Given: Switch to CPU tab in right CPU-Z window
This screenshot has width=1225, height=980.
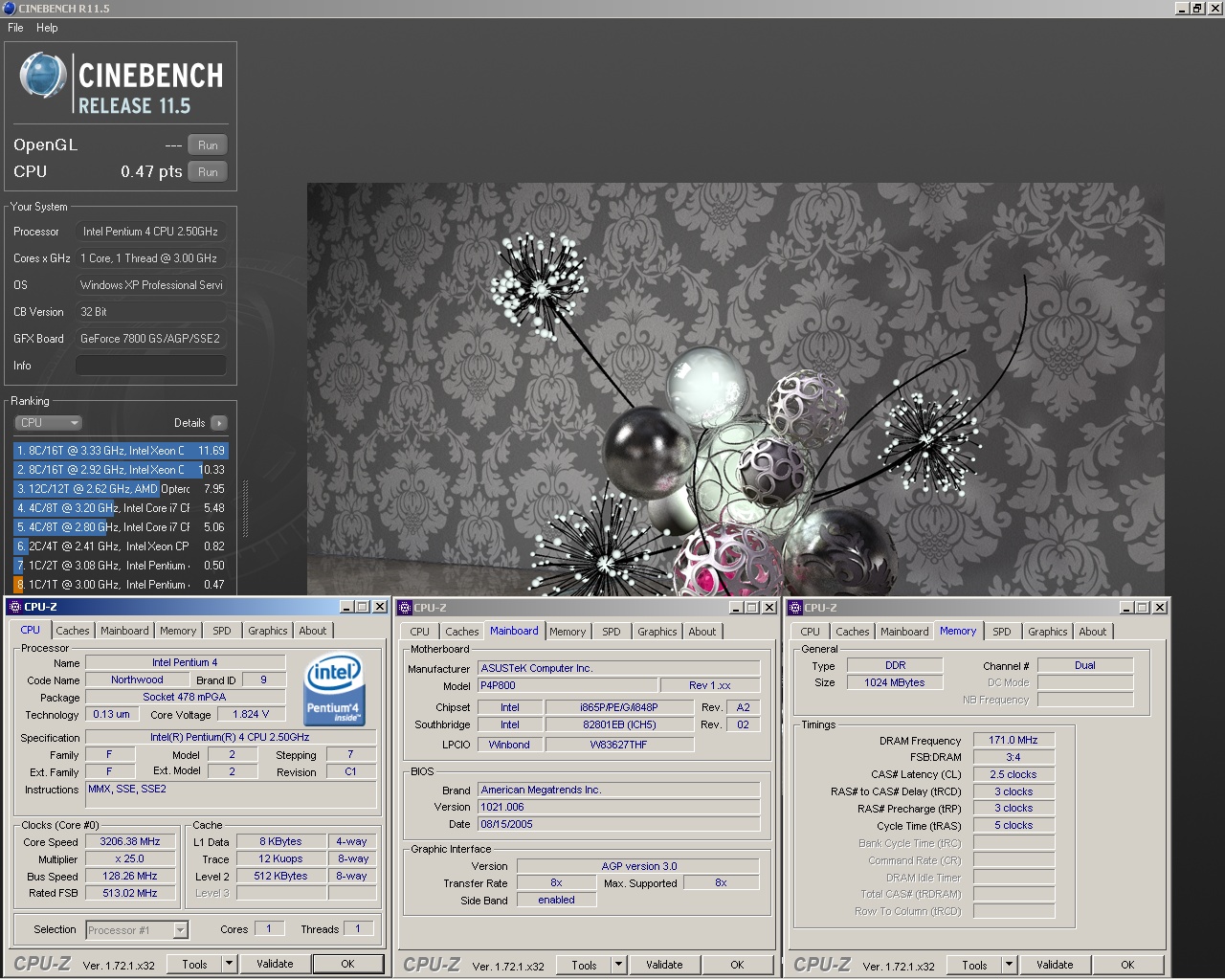Looking at the screenshot, I should [x=810, y=632].
